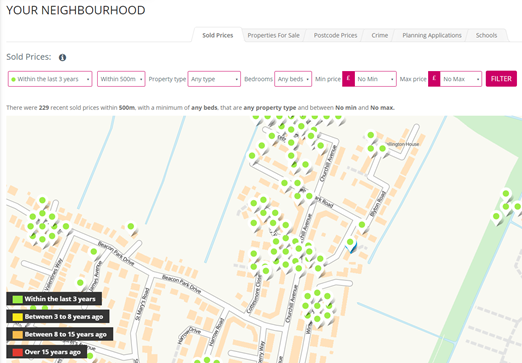Open the Planning Applications tab
The height and width of the screenshot is (363, 522).
(x=432, y=35)
